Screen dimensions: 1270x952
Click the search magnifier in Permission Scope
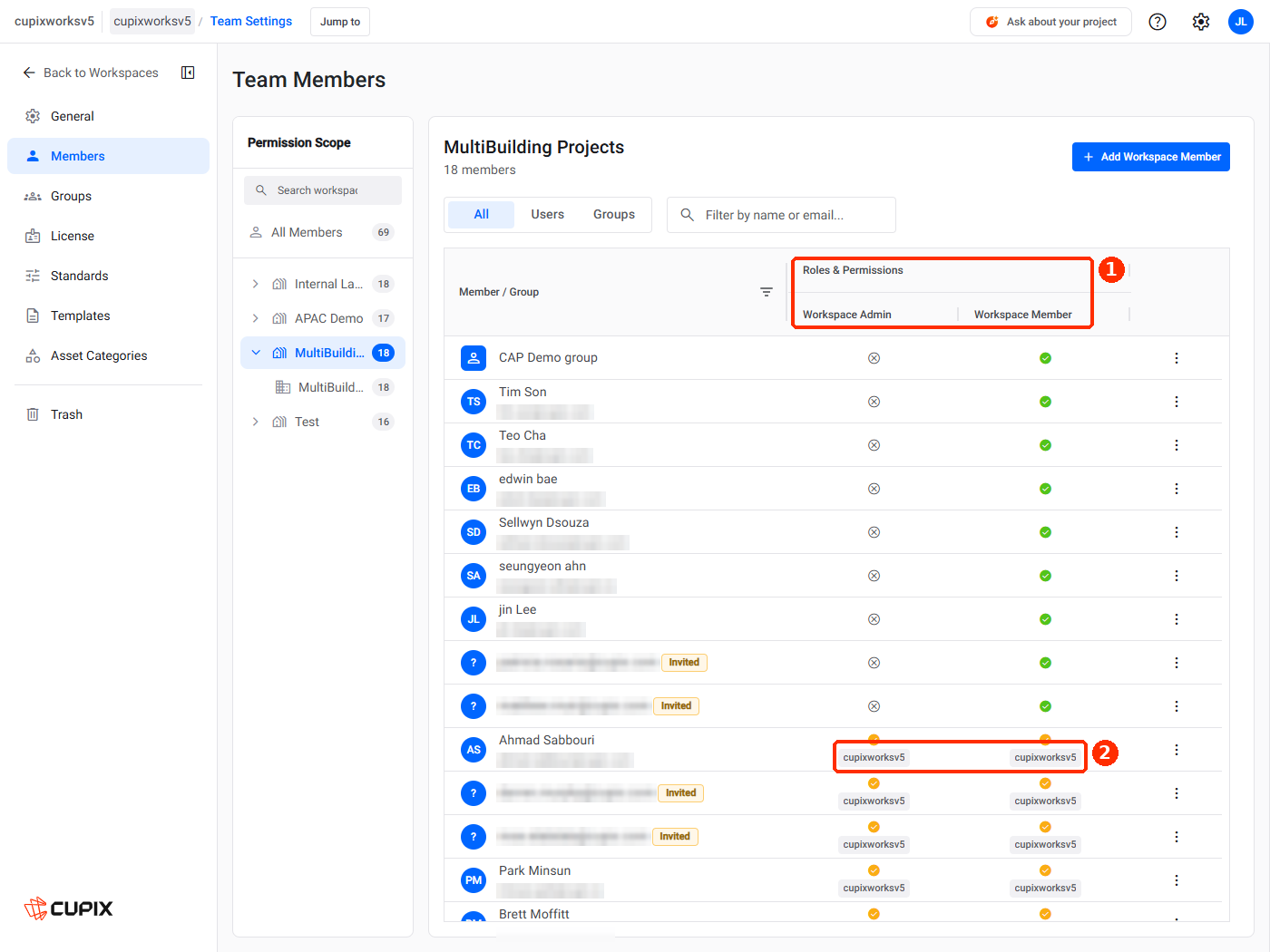[261, 190]
